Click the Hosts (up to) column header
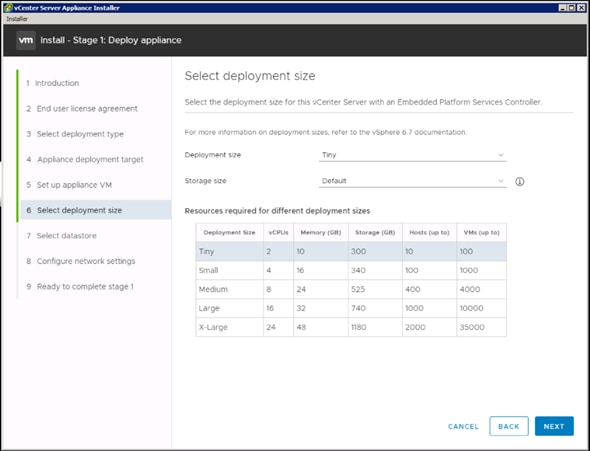Screen dimensions: 590x451 pyautogui.click(x=429, y=232)
